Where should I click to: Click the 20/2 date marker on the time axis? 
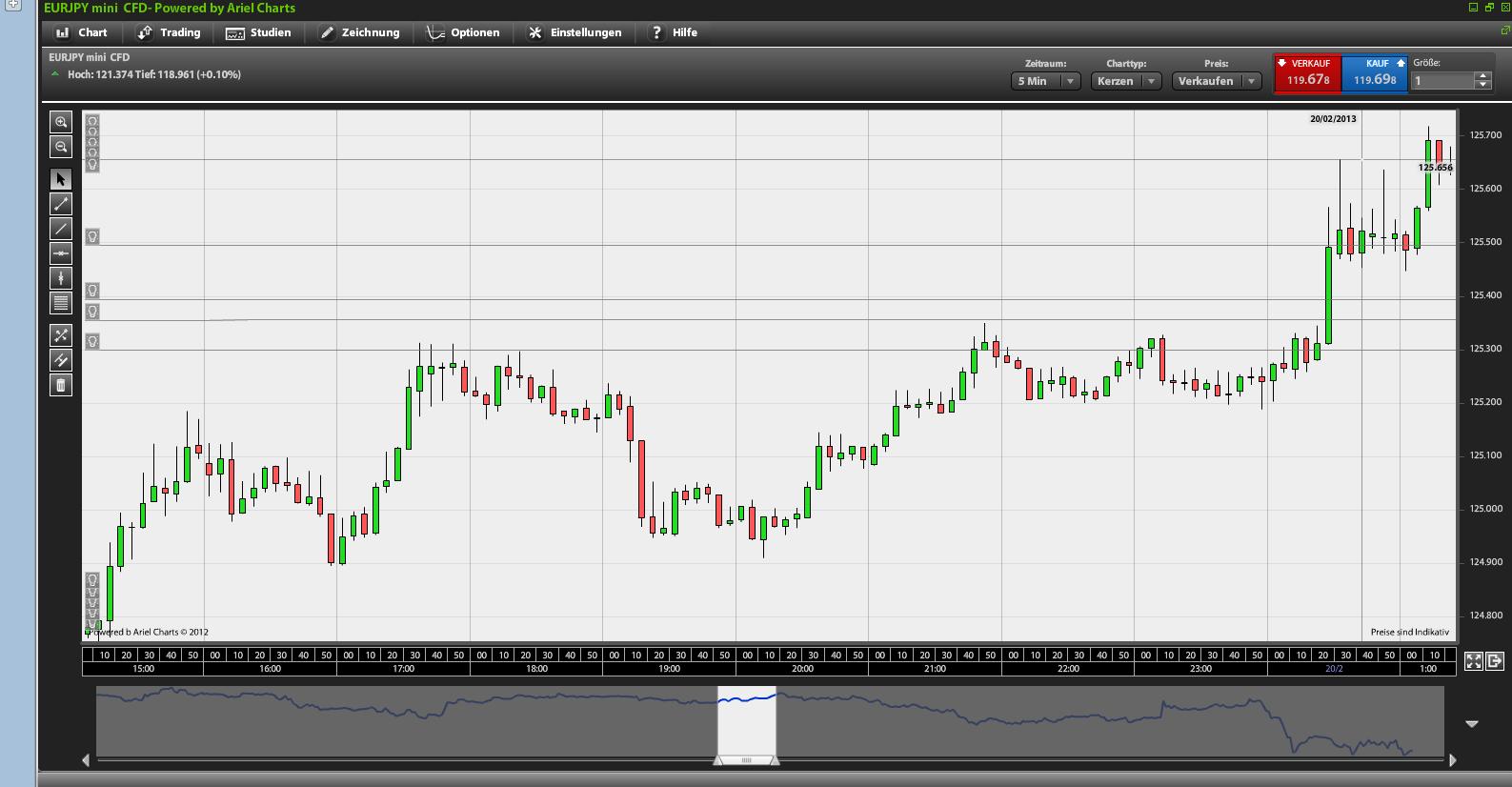tap(1334, 669)
